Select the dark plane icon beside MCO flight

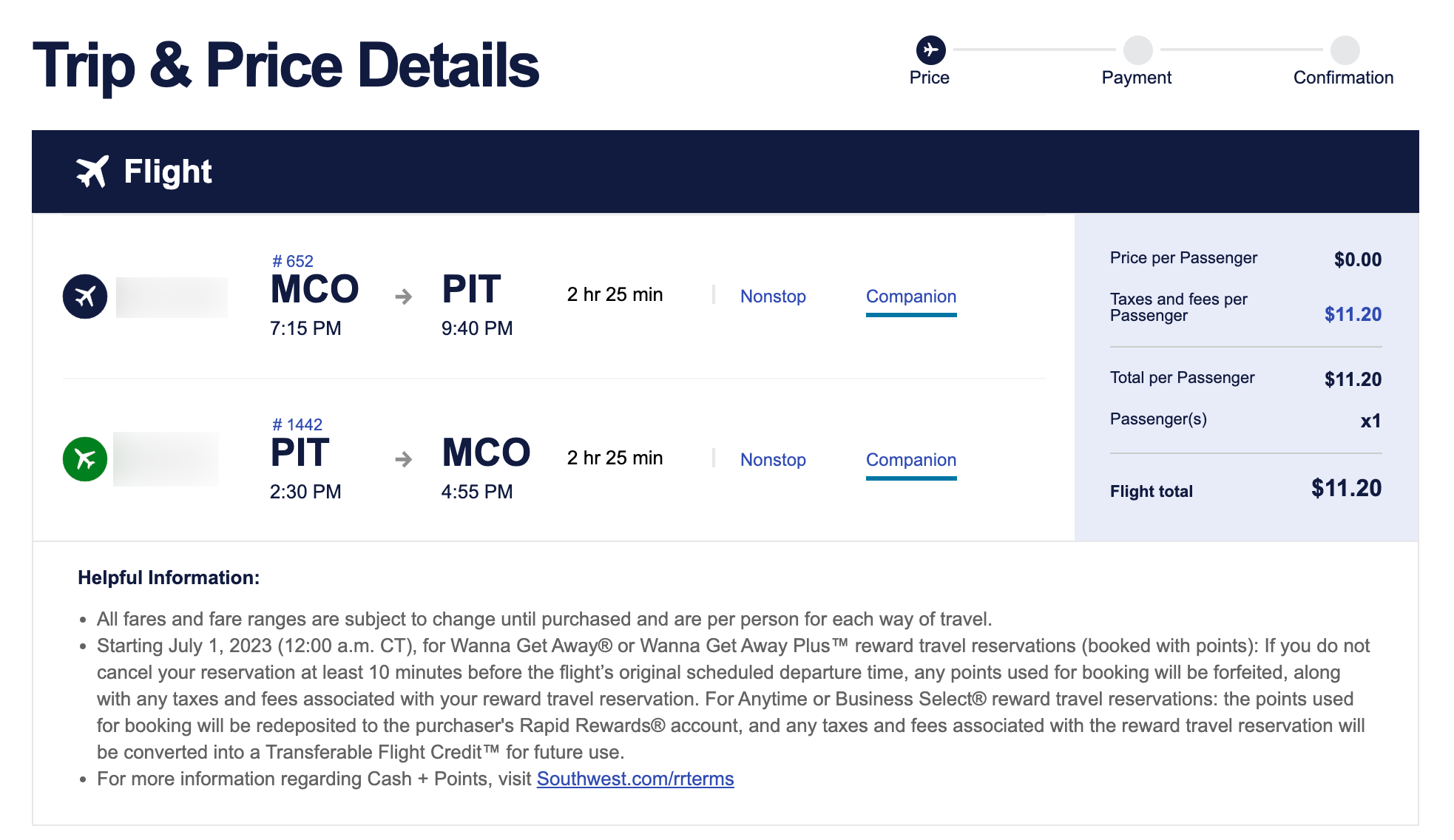pyautogui.click(x=85, y=295)
